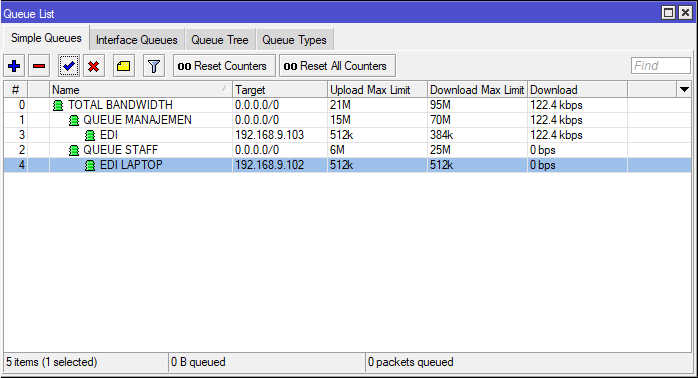Click '0 B queued' status text
This screenshot has height=378, width=698.
coord(198,362)
